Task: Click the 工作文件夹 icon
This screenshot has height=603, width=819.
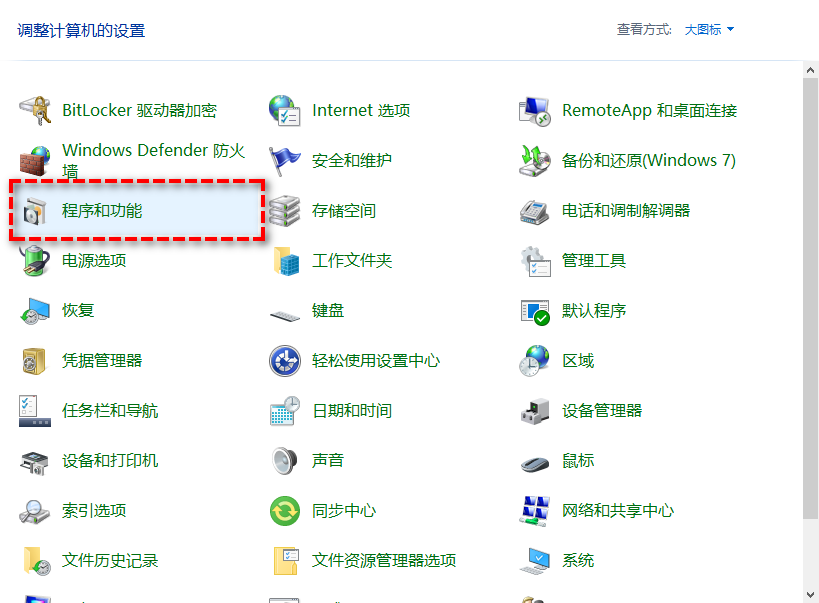Action: point(286,260)
